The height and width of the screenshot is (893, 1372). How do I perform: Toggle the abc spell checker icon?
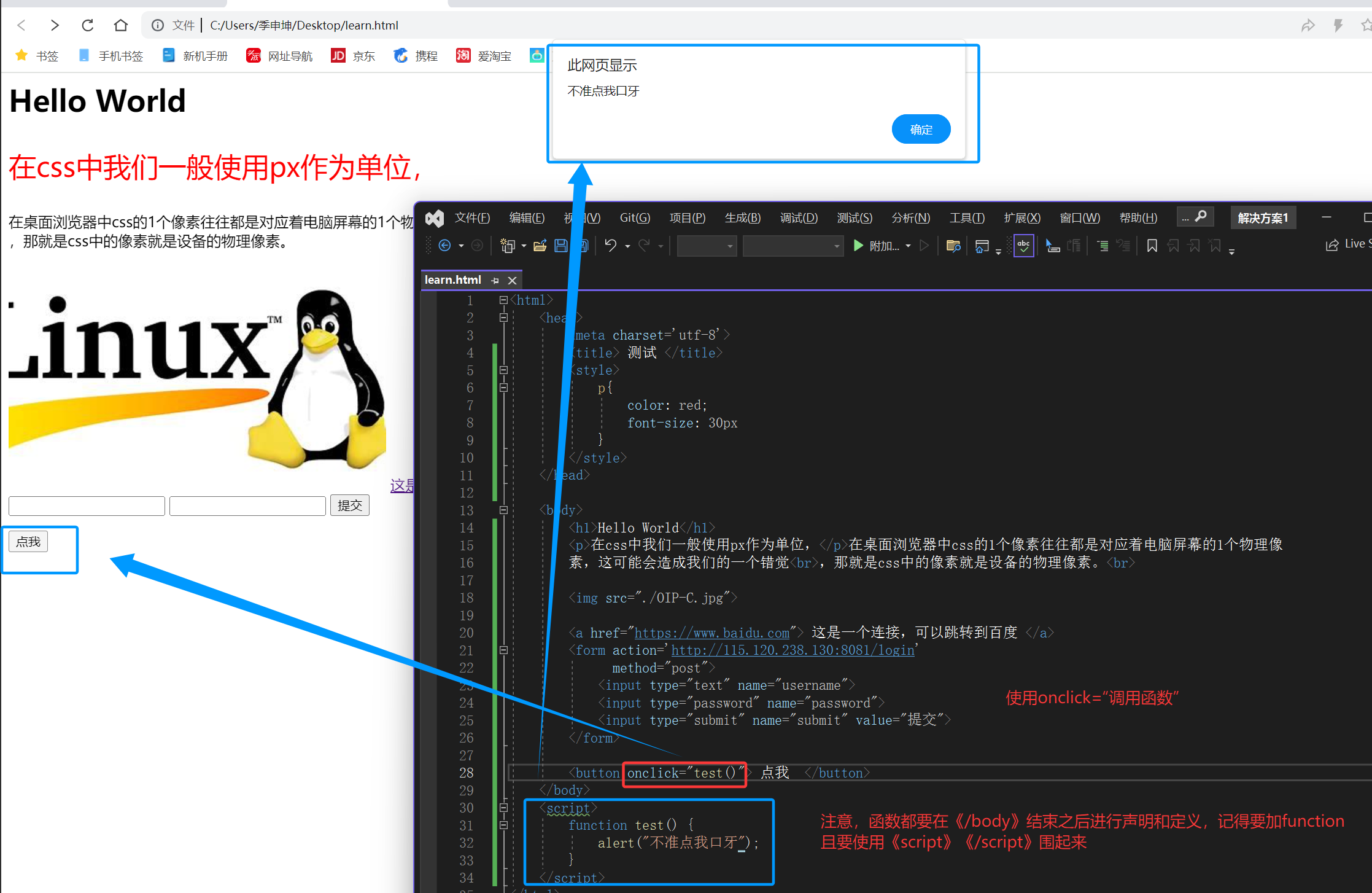pyautogui.click(x=1023, y=246)
